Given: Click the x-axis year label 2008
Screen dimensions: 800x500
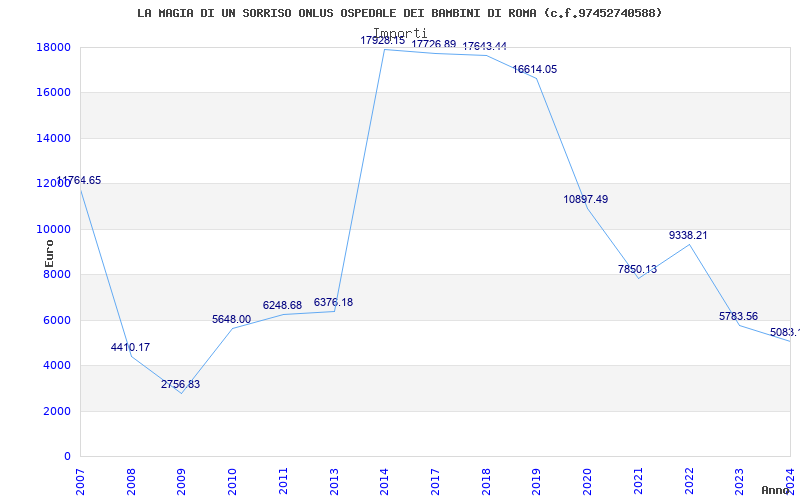Looking at the screenshot, I should 131,481.
